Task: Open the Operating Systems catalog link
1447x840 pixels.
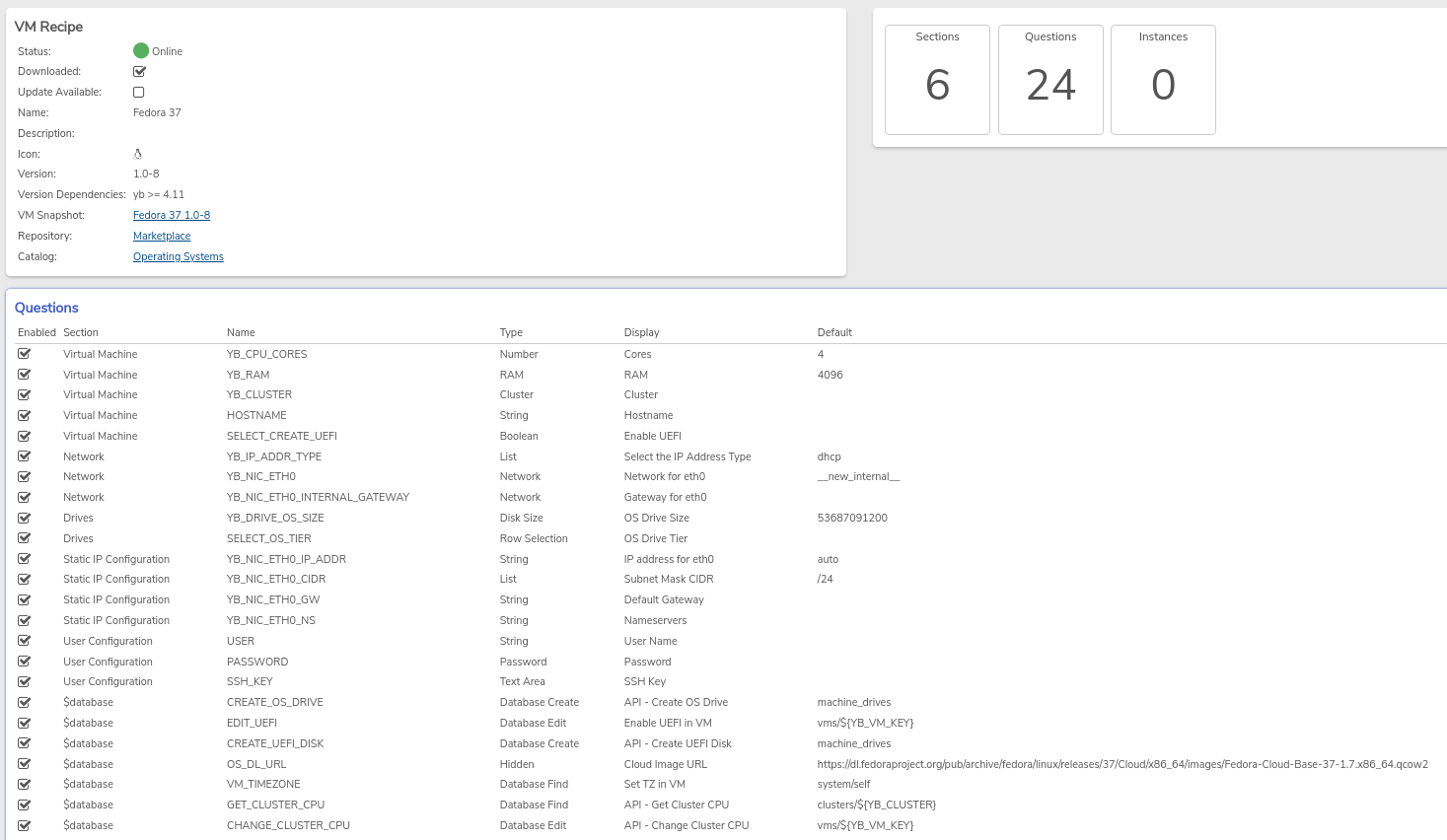Action: click(179, 256)
